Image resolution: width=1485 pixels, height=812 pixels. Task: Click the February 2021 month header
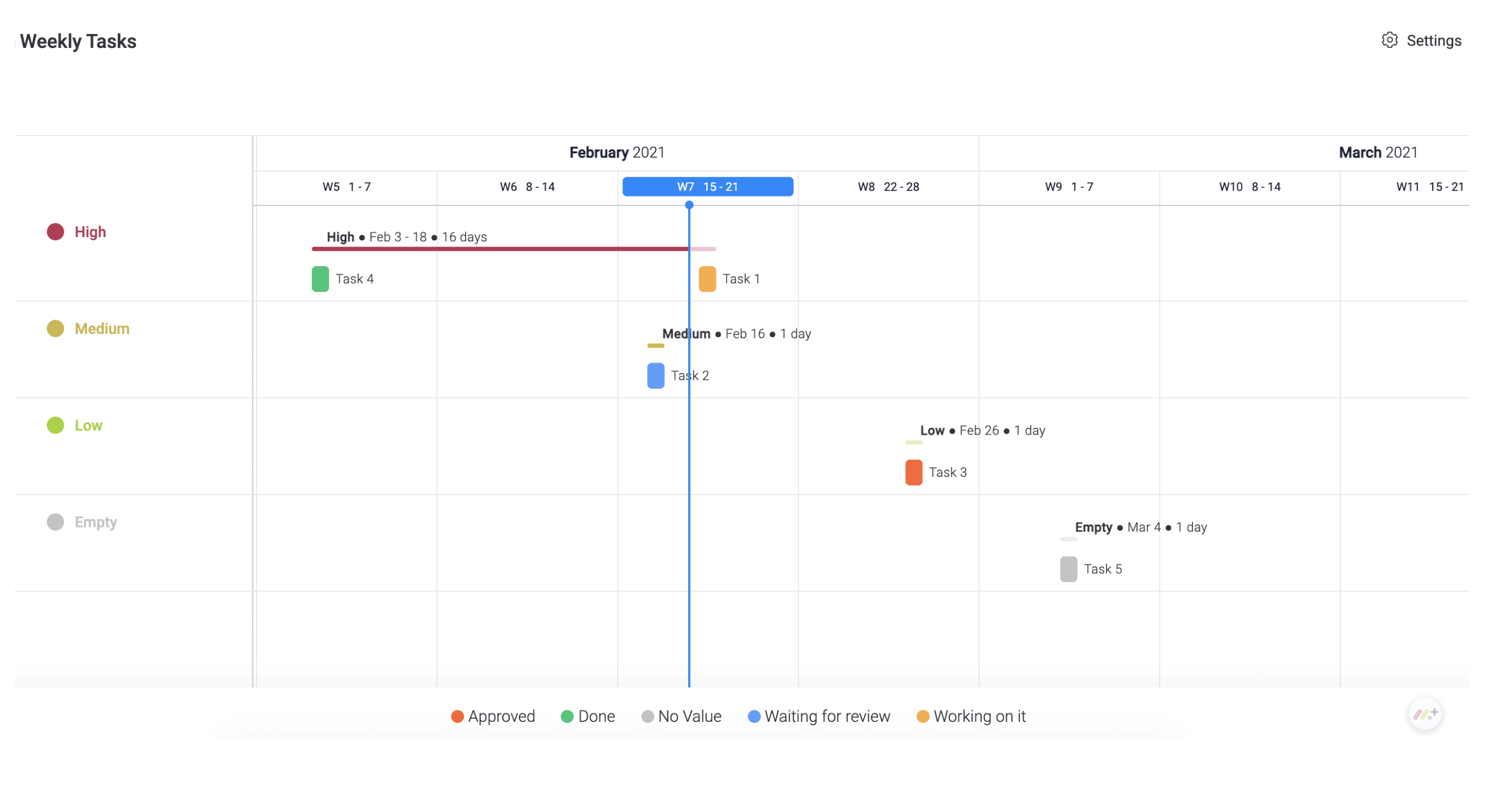click(x=617, y=153)
